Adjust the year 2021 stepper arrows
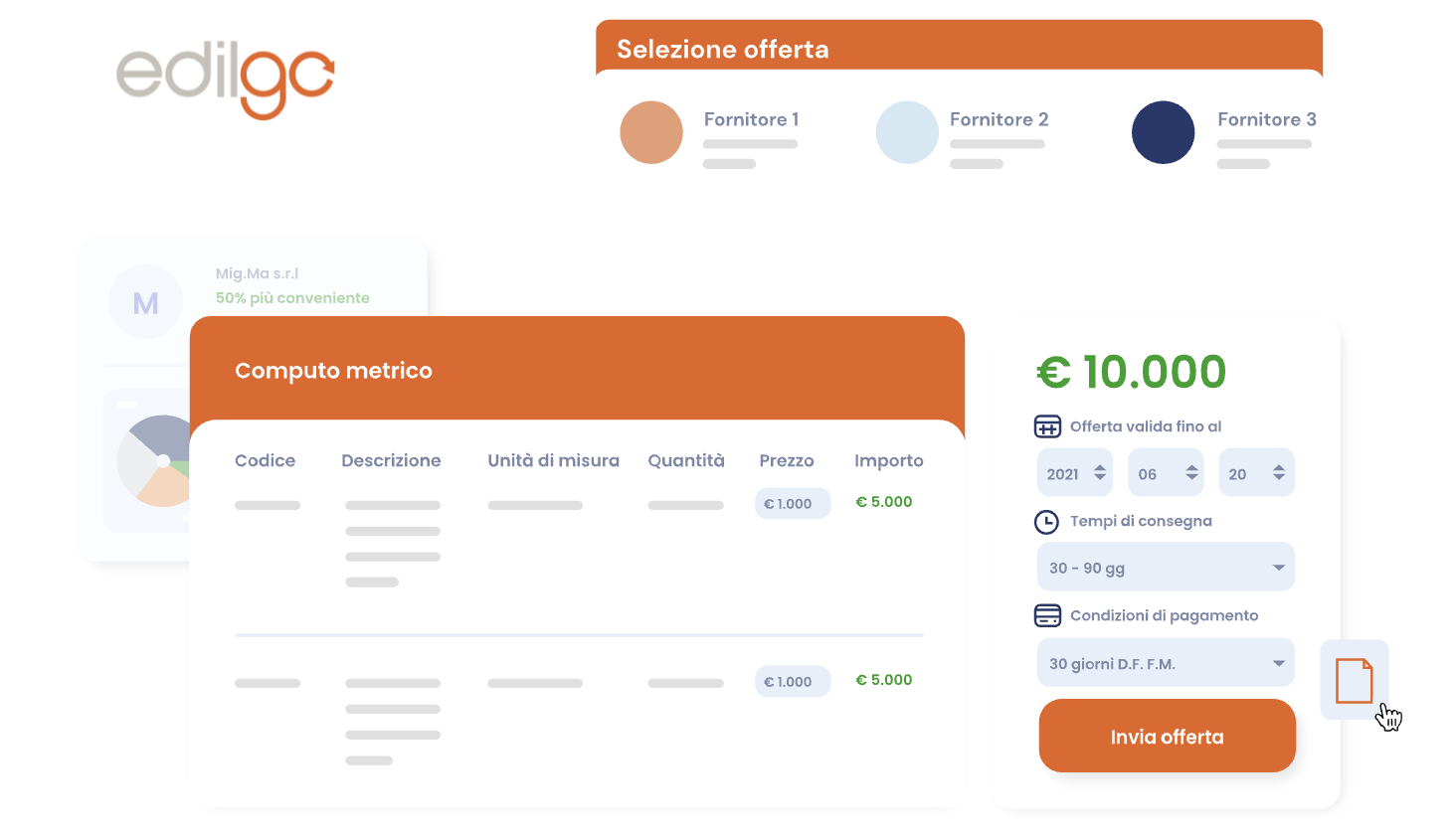The image size is (1456, 839). point(1100,473)
